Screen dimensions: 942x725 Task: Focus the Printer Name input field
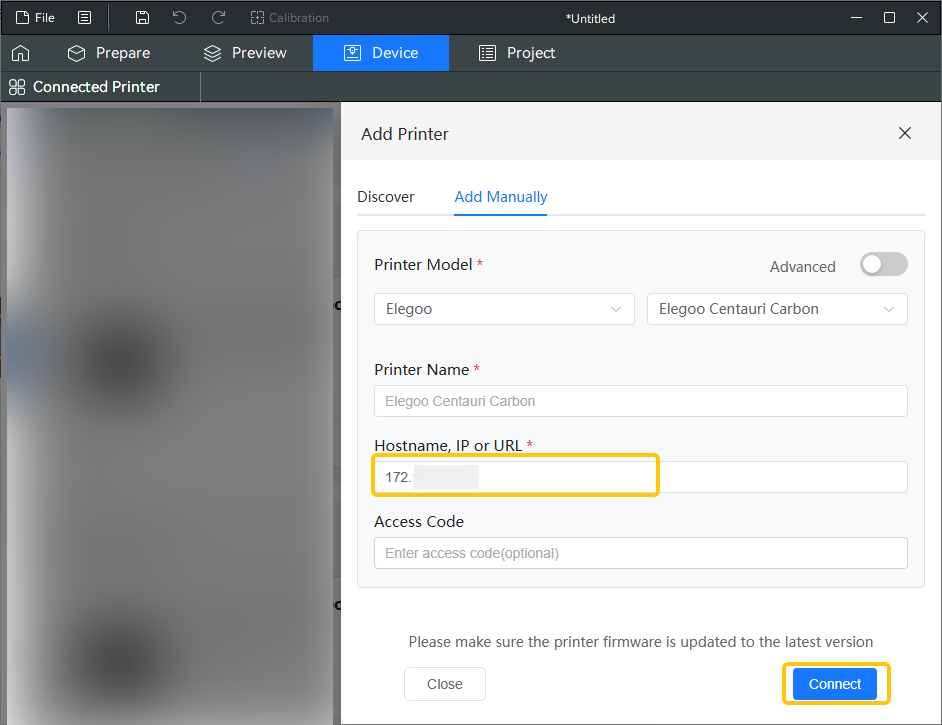tap(640, 401)
